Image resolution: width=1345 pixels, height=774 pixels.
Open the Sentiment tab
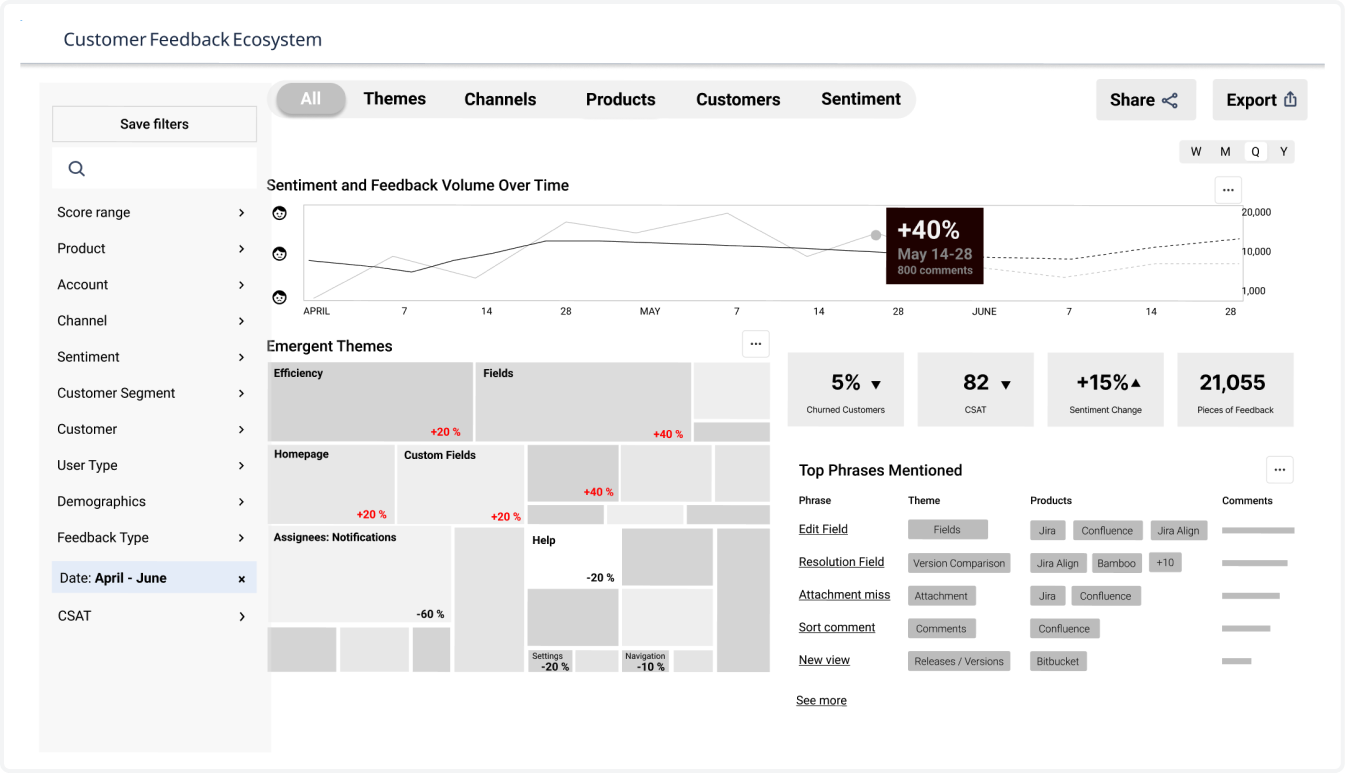[860, 99]
